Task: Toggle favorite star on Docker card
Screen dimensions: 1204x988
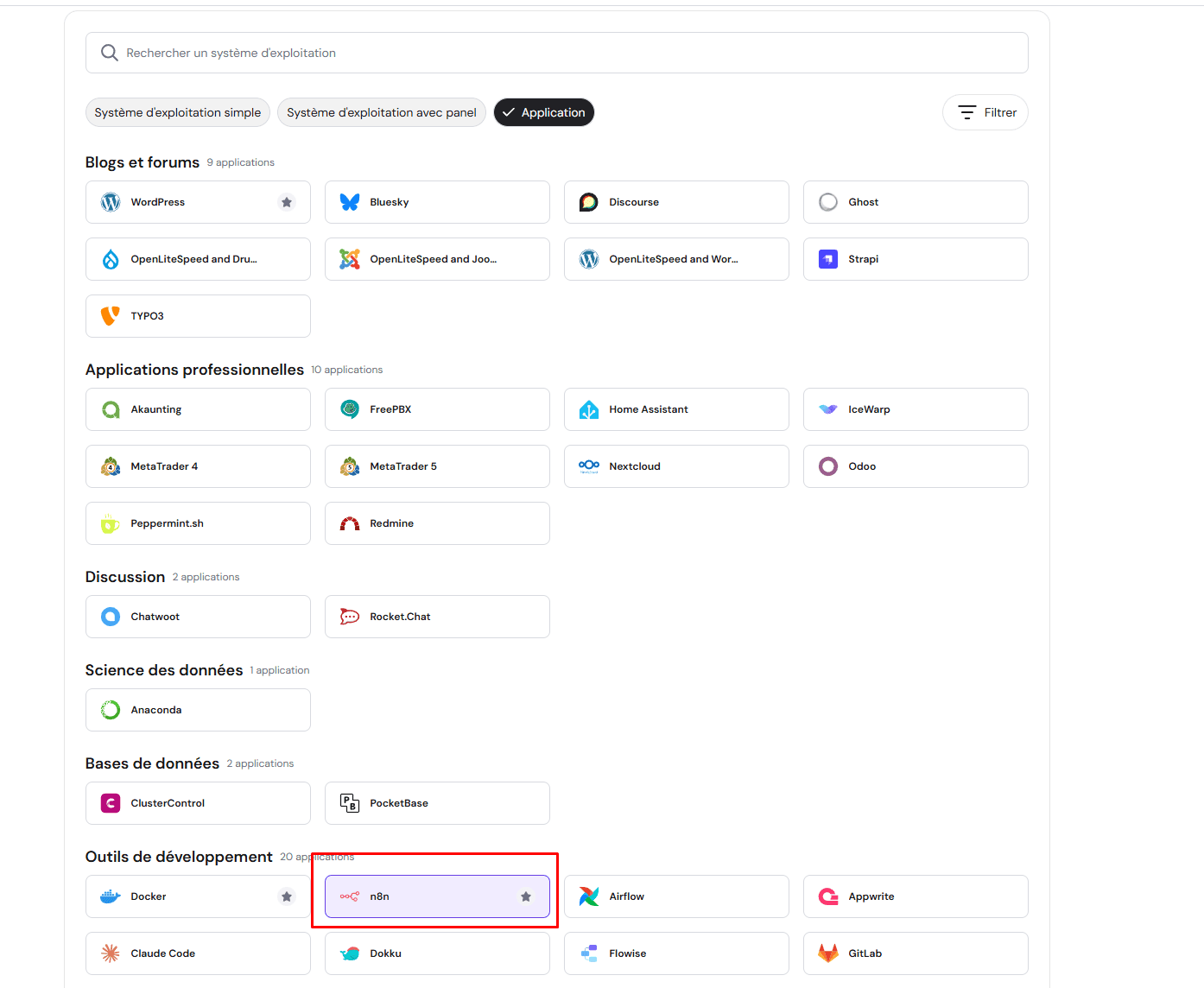Action: click(x=287, y=896)
